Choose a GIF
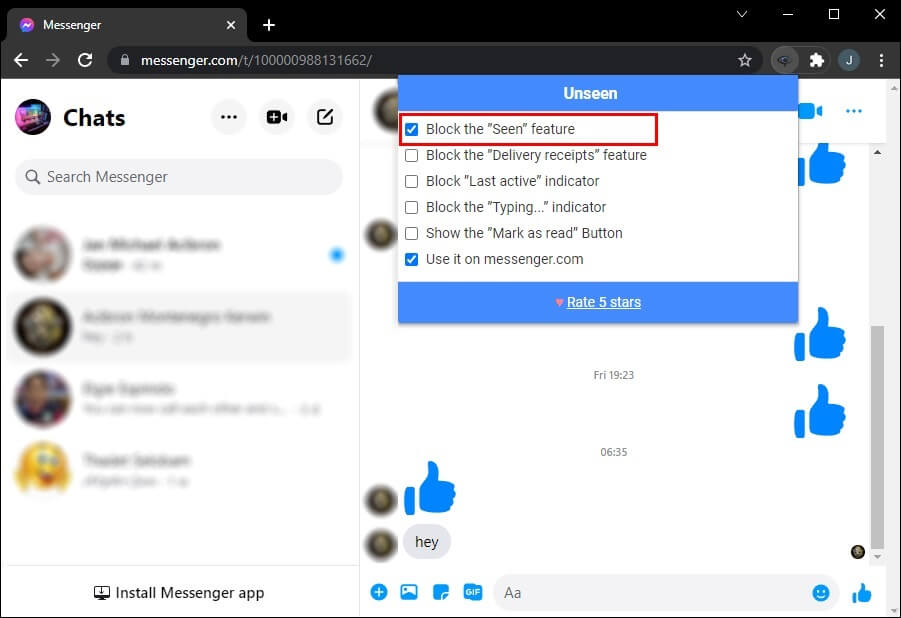The height and width of the screenshot is (618, 901). click(x=472, y=592)
